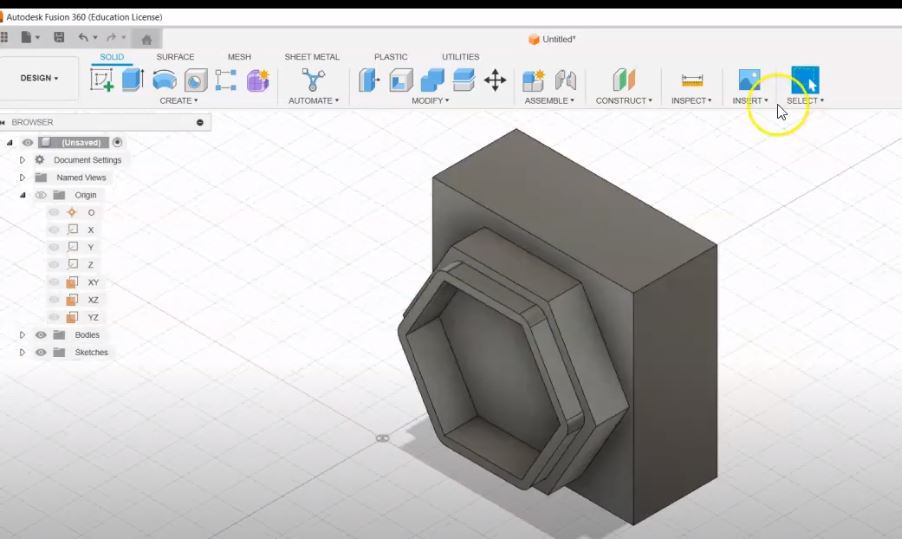Screen dimensions: 902x539
Task: Open the SHEET METAL tab
Action: tap(312, 57)
